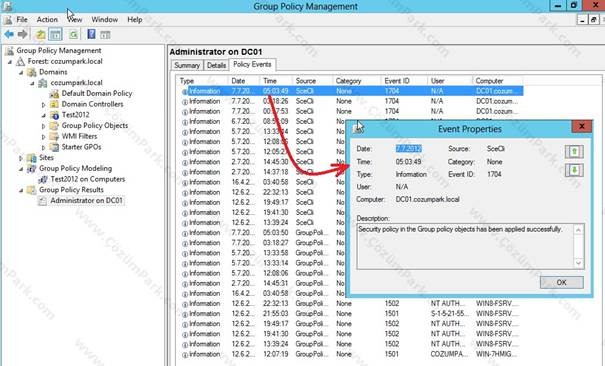Image resolution: width=605 pixels, height=366 pixels.
Task: Sort events by Source column header
Action: (313, 81)
